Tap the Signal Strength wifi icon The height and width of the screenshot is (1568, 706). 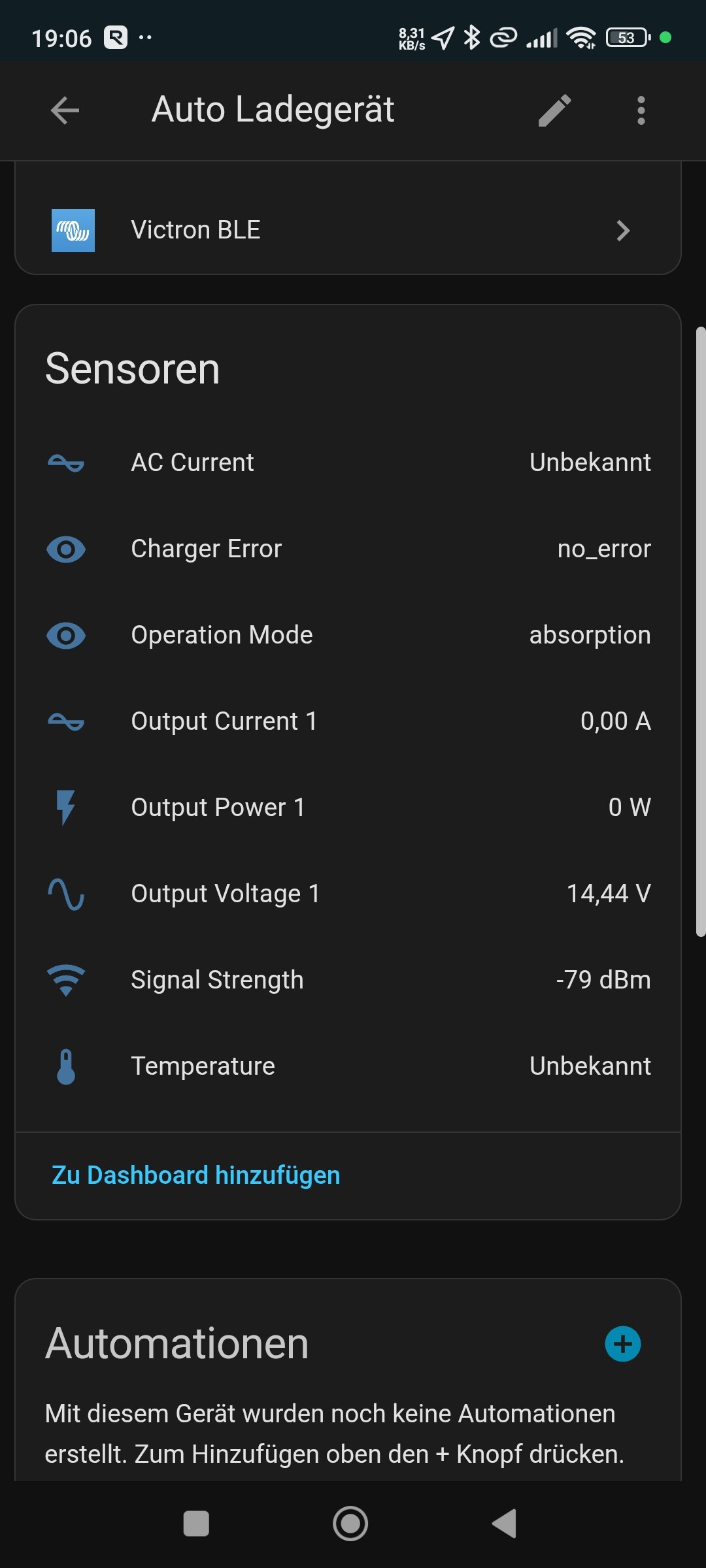point(66,980)
